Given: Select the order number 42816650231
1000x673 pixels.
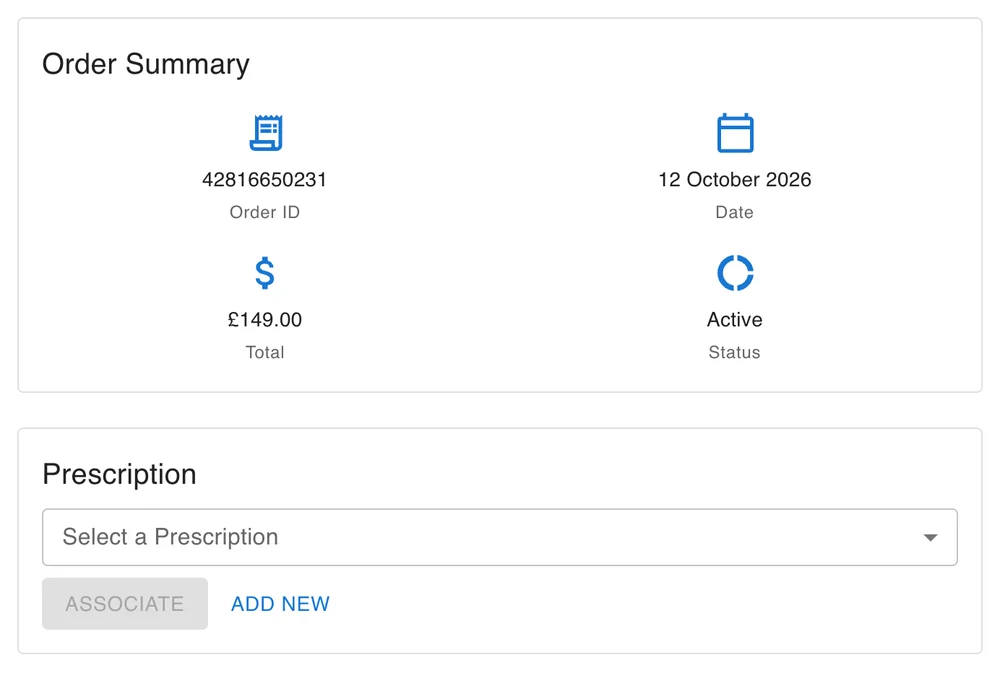Looking at the screenshot, I should pyautogui.click(x=265, y=180).
